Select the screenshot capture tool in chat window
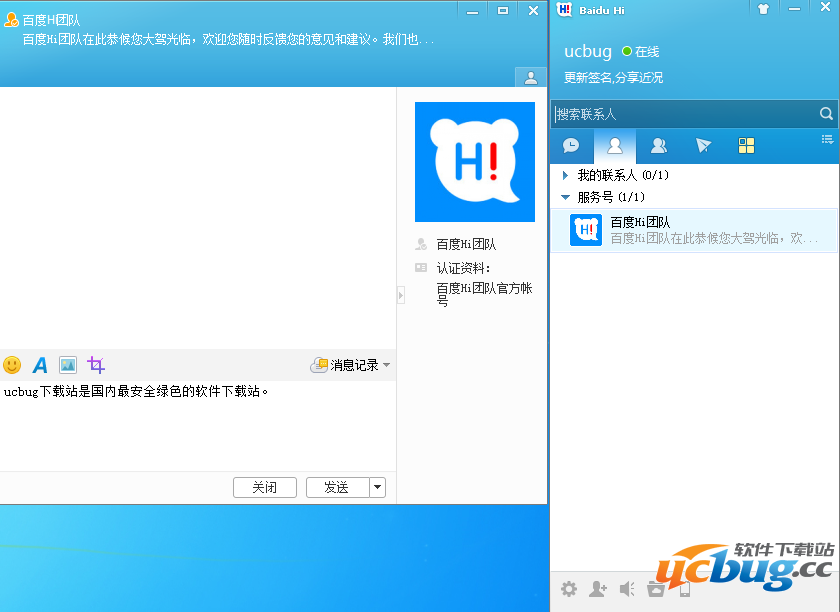Image resolution: width=840 pixels, height=612 pixels. (x=95, y=365)
